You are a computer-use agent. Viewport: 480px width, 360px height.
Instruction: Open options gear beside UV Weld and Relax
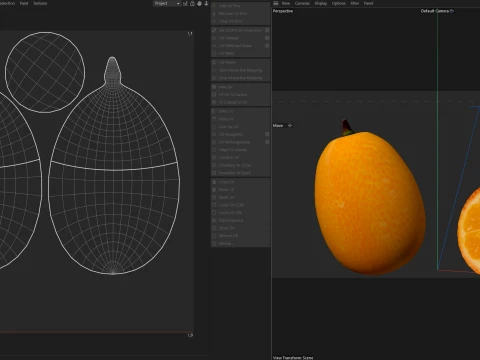click(267, 45)
